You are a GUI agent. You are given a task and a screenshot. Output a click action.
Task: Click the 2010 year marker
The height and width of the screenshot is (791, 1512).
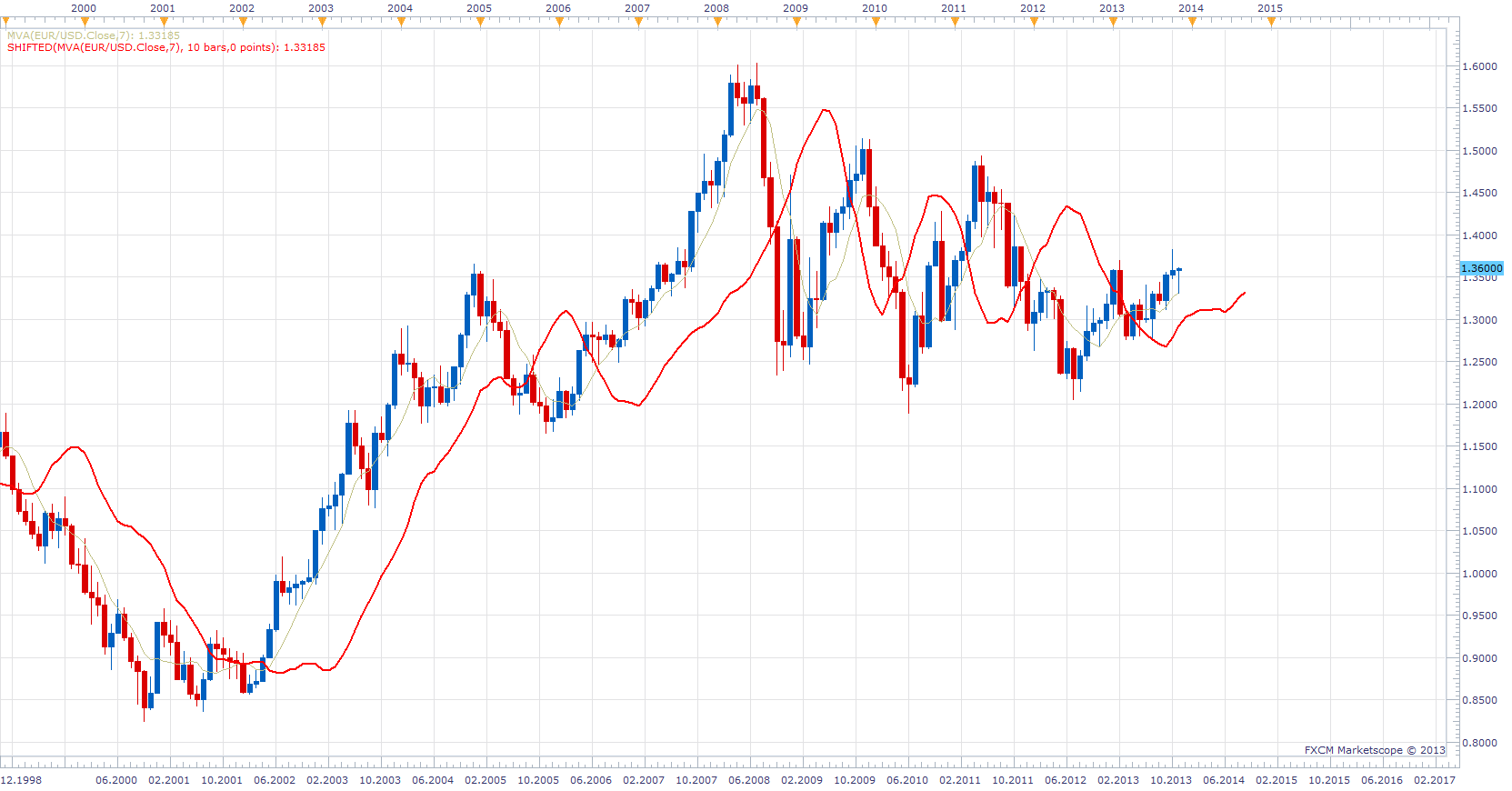click(x=876, y=22)
